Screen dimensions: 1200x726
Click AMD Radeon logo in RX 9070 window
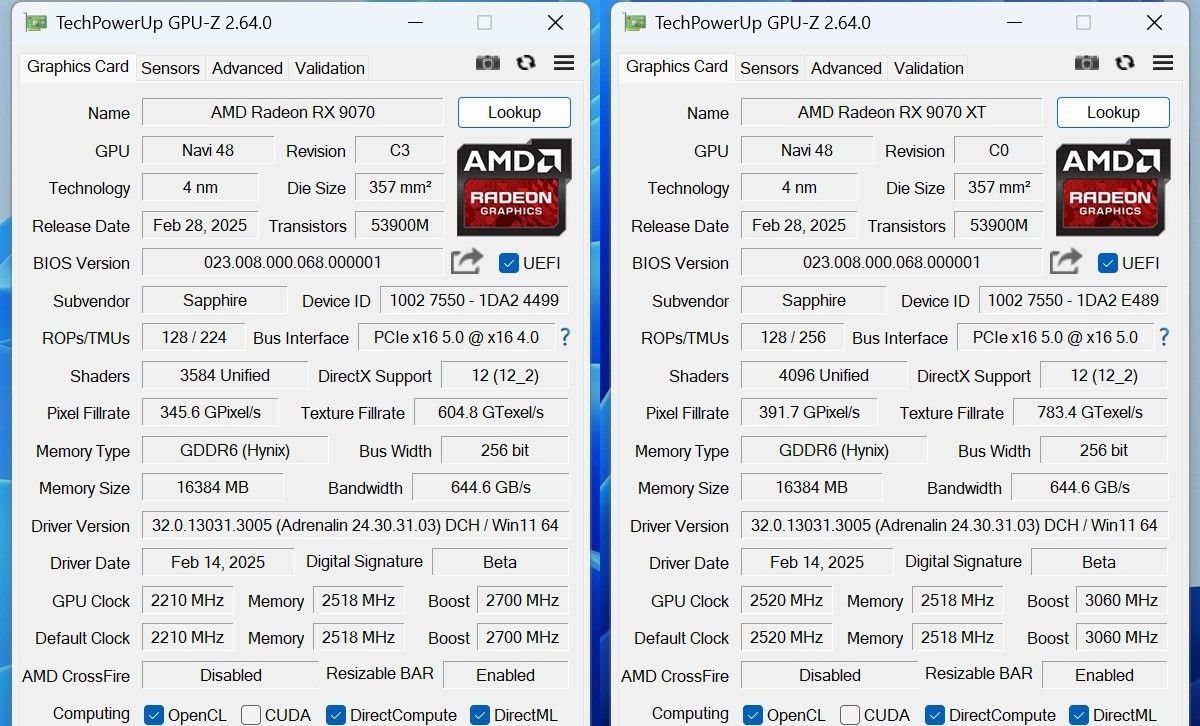pyautogui.click(x=514, y=187)
